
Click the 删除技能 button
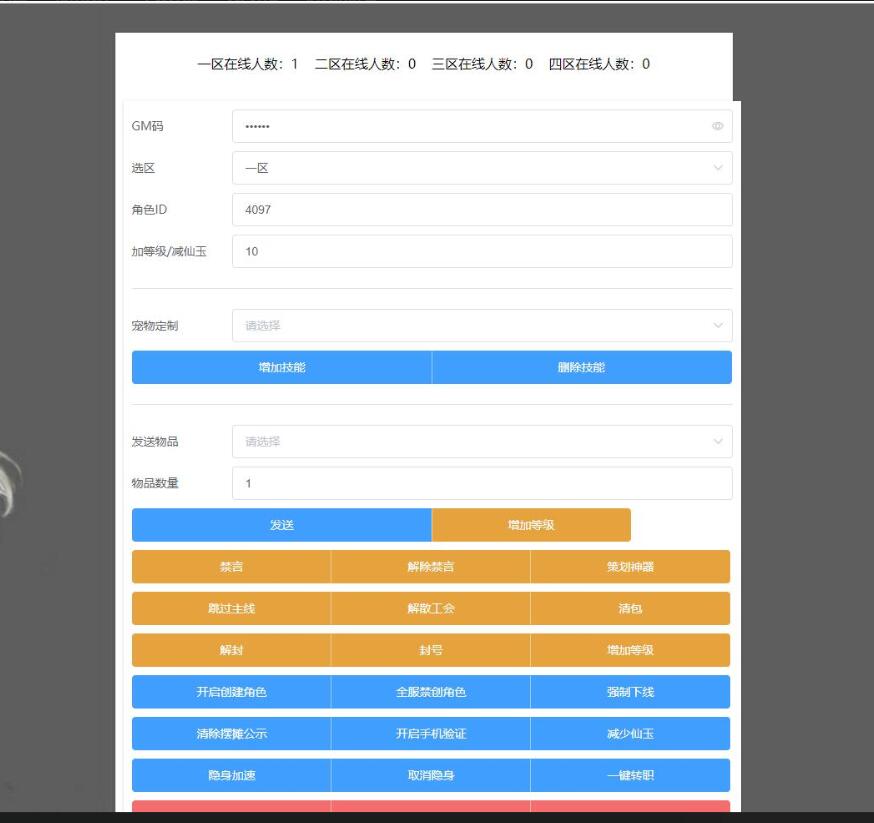(581, 367)
